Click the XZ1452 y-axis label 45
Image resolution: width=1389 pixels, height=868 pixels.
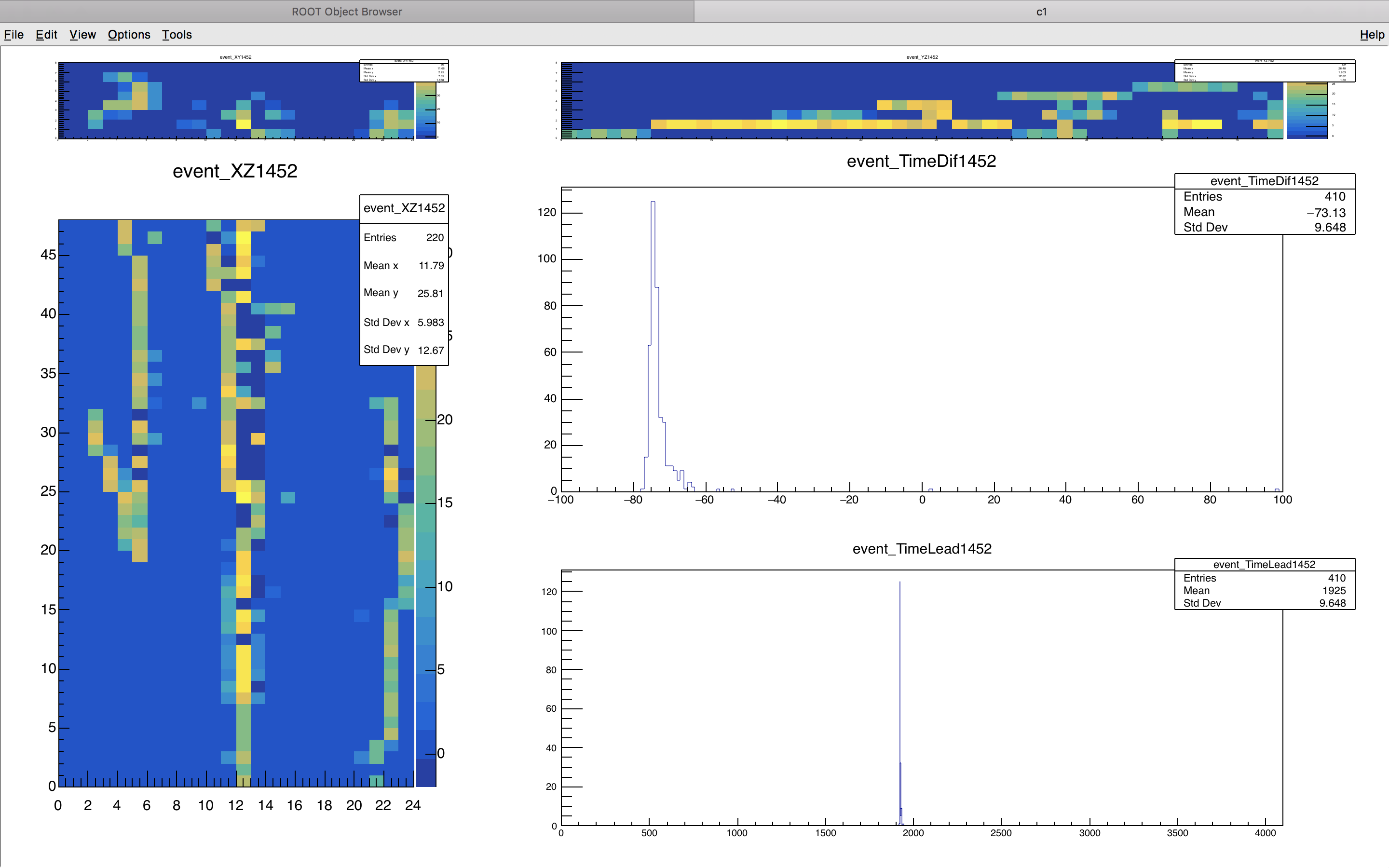coord(48,255)
